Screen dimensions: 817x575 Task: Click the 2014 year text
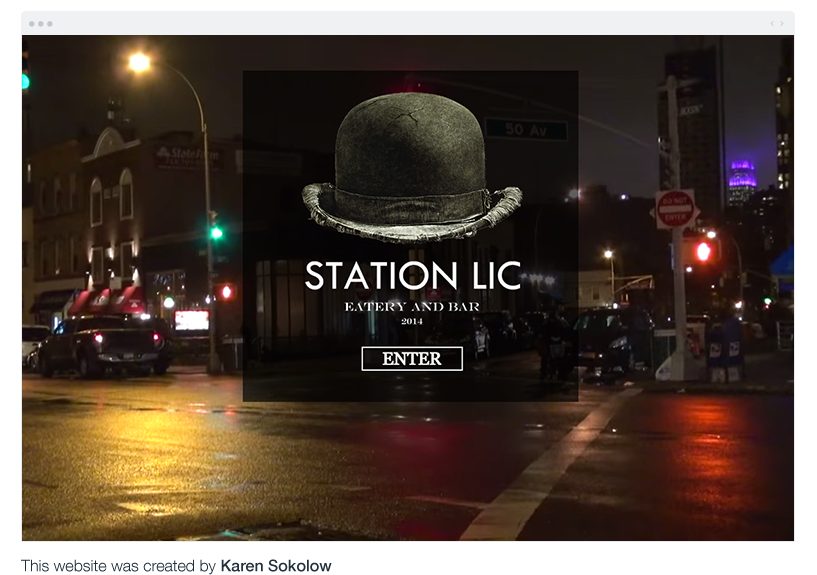[412, 321]
